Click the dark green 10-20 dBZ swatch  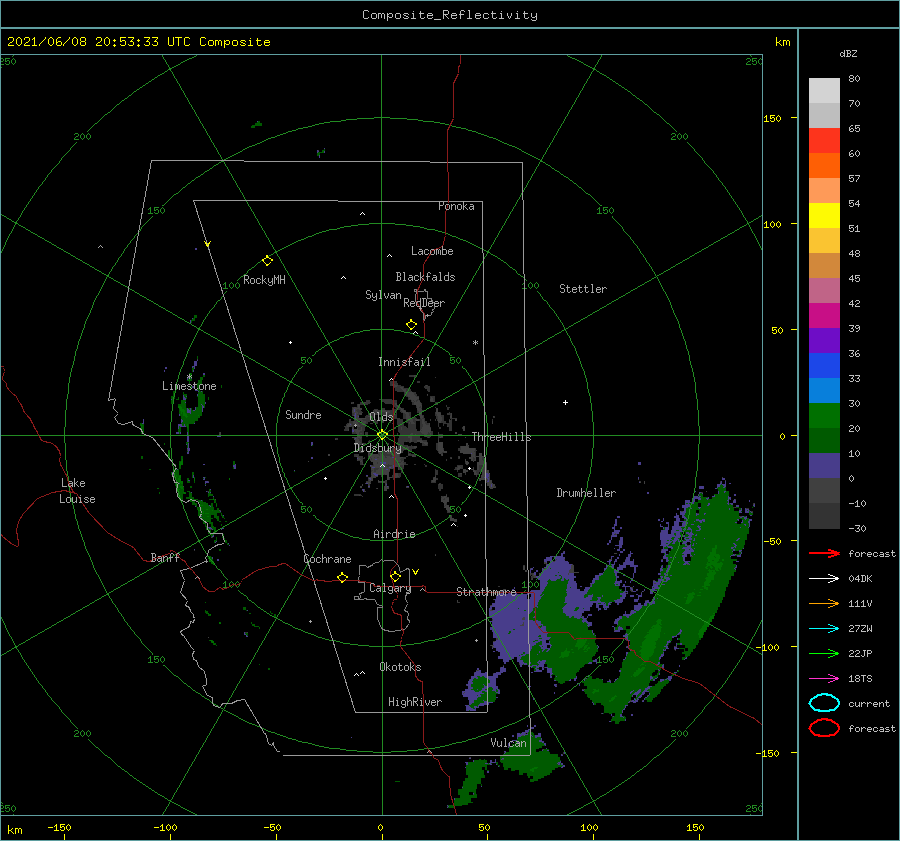click(x=824, y=440)
